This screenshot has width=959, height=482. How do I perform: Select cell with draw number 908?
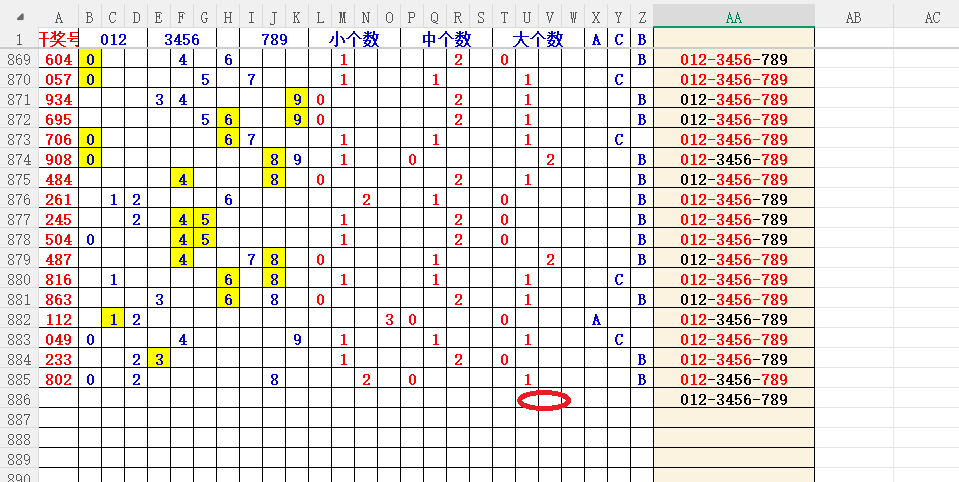(59, 160)
